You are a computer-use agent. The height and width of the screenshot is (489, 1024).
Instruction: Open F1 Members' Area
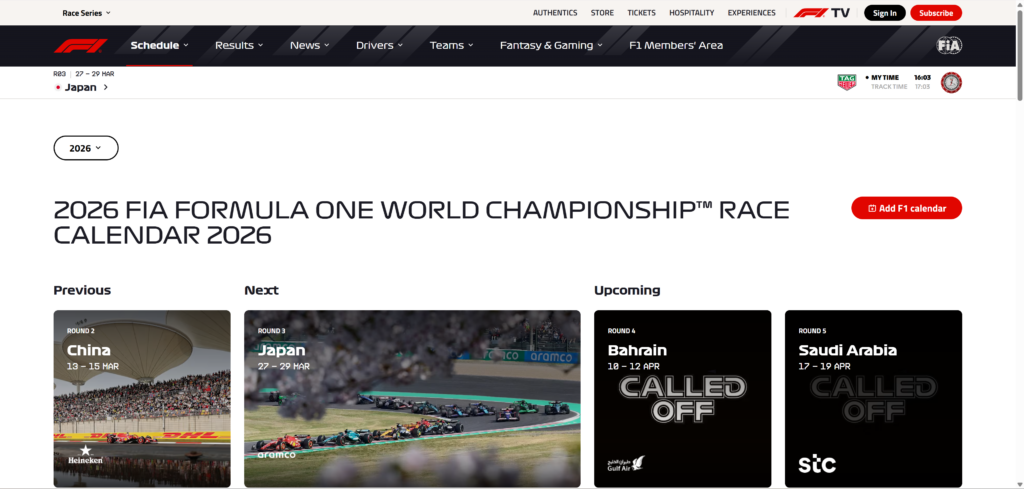[676, 45]
